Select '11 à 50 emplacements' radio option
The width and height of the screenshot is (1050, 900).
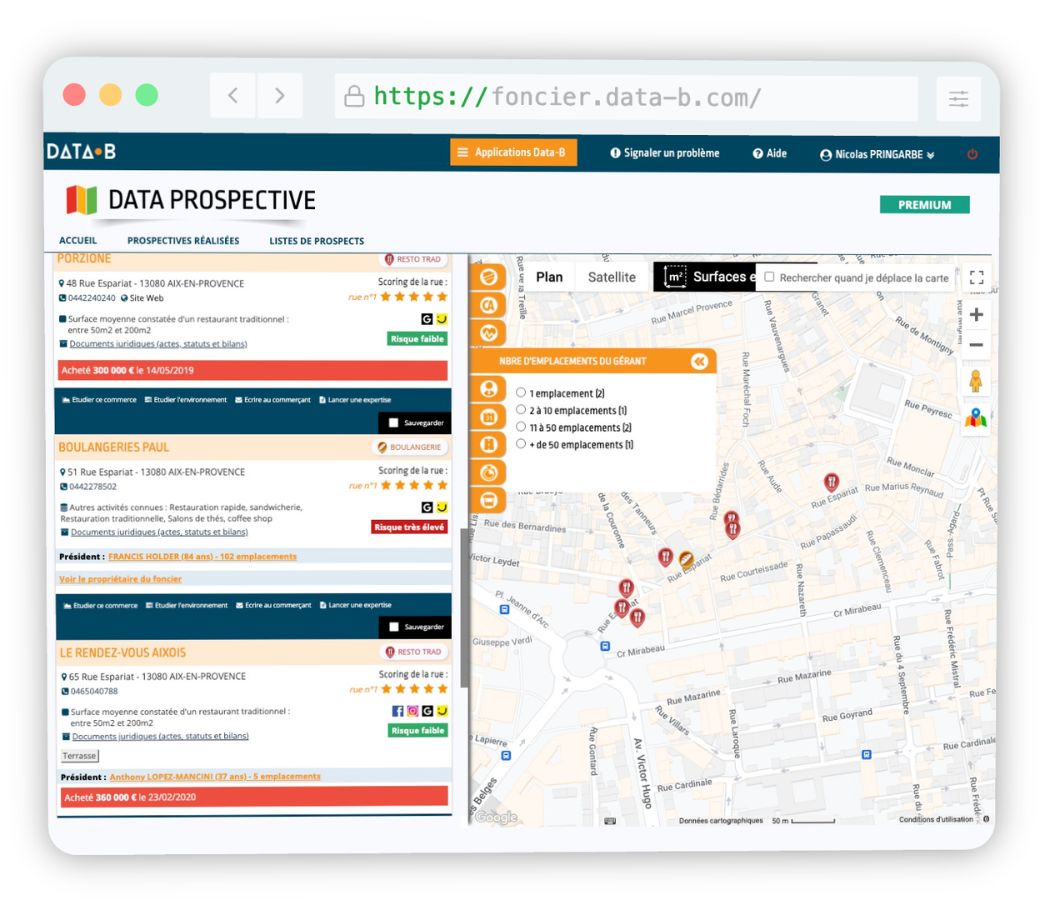[520, 427]
